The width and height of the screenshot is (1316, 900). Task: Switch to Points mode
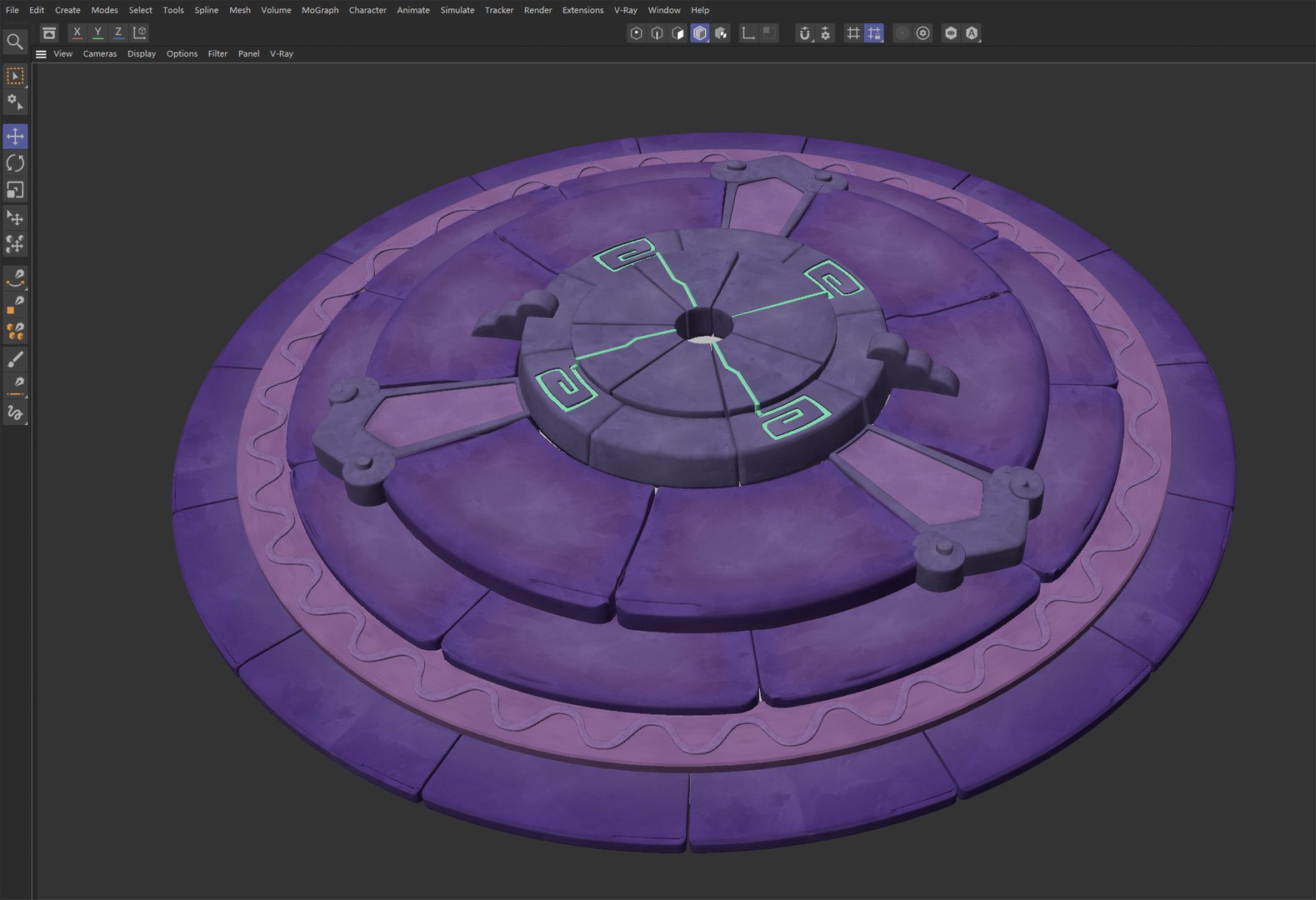tap(637, 33)
